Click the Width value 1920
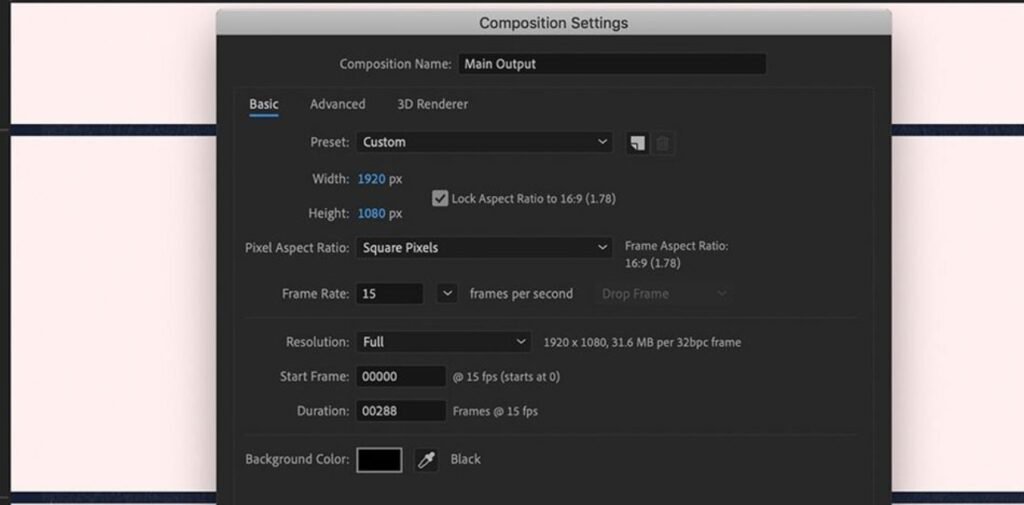 pyautogui.click(x=371, y=179)
